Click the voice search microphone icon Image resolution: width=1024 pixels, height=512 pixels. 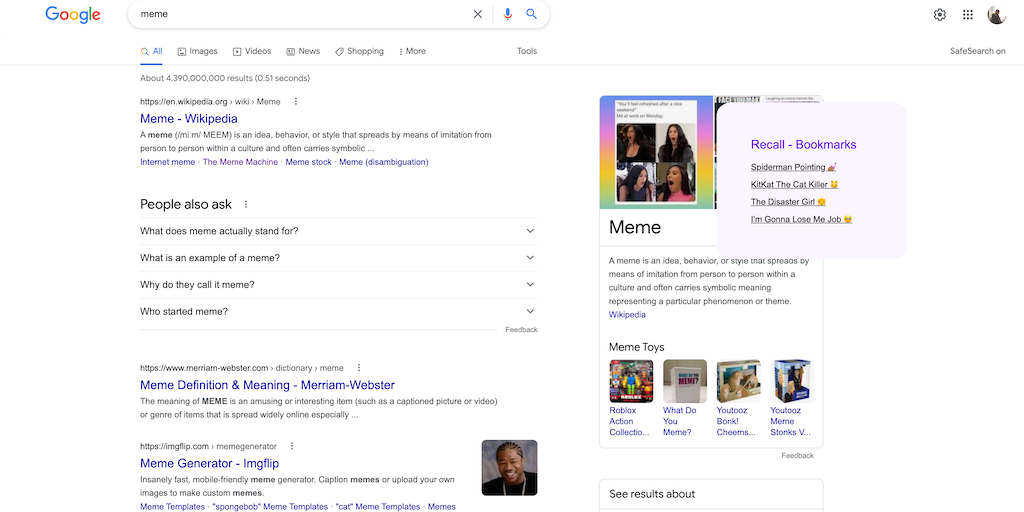pyautogui.click(x=507, y=14)
